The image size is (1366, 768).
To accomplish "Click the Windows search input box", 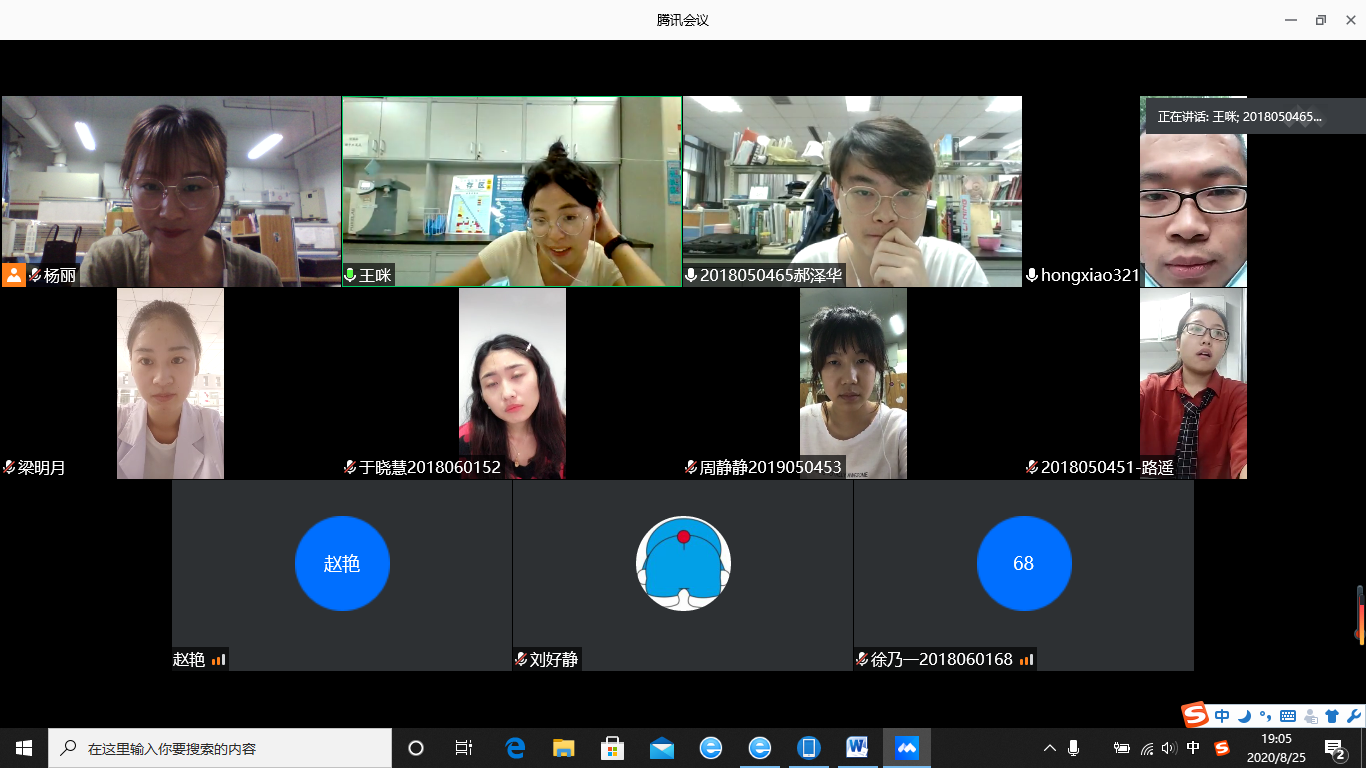I will 220,748.
